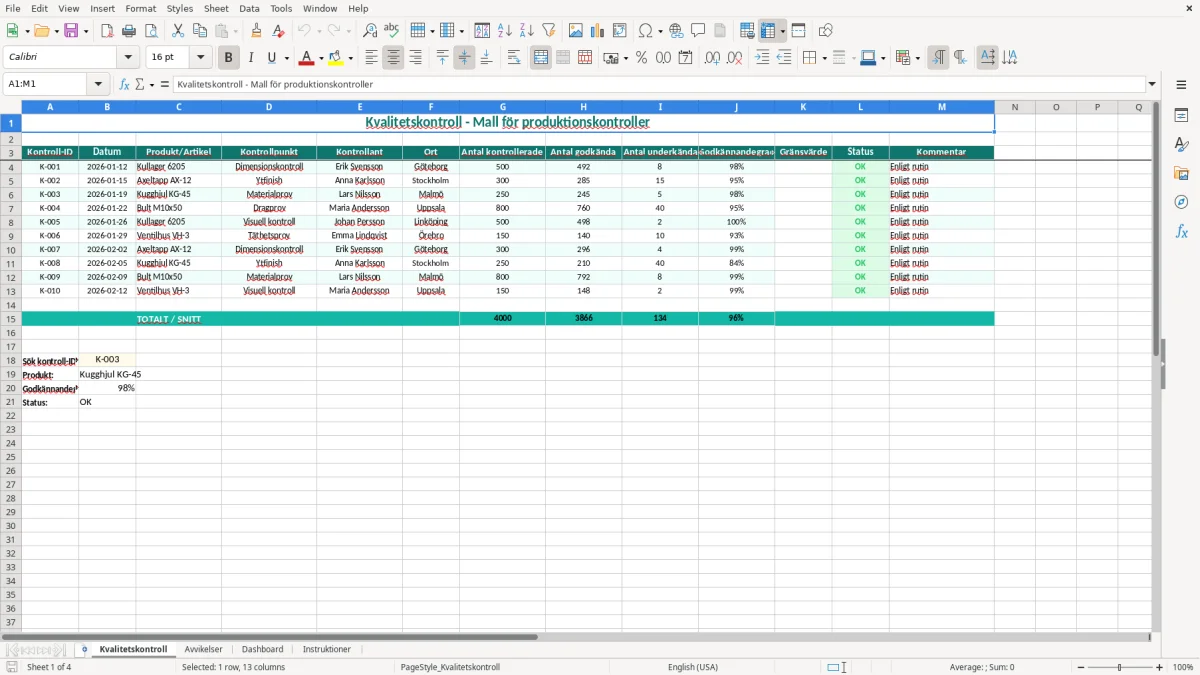Open the Sheet menu
Viewport: 1200px width, 675px height.
click(x=216, y=8)
